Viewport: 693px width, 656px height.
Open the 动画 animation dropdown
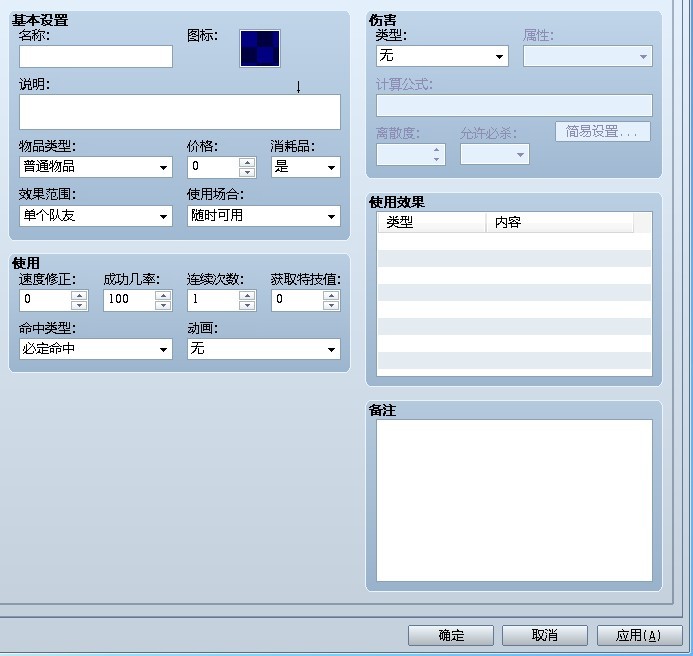(263, 349)
